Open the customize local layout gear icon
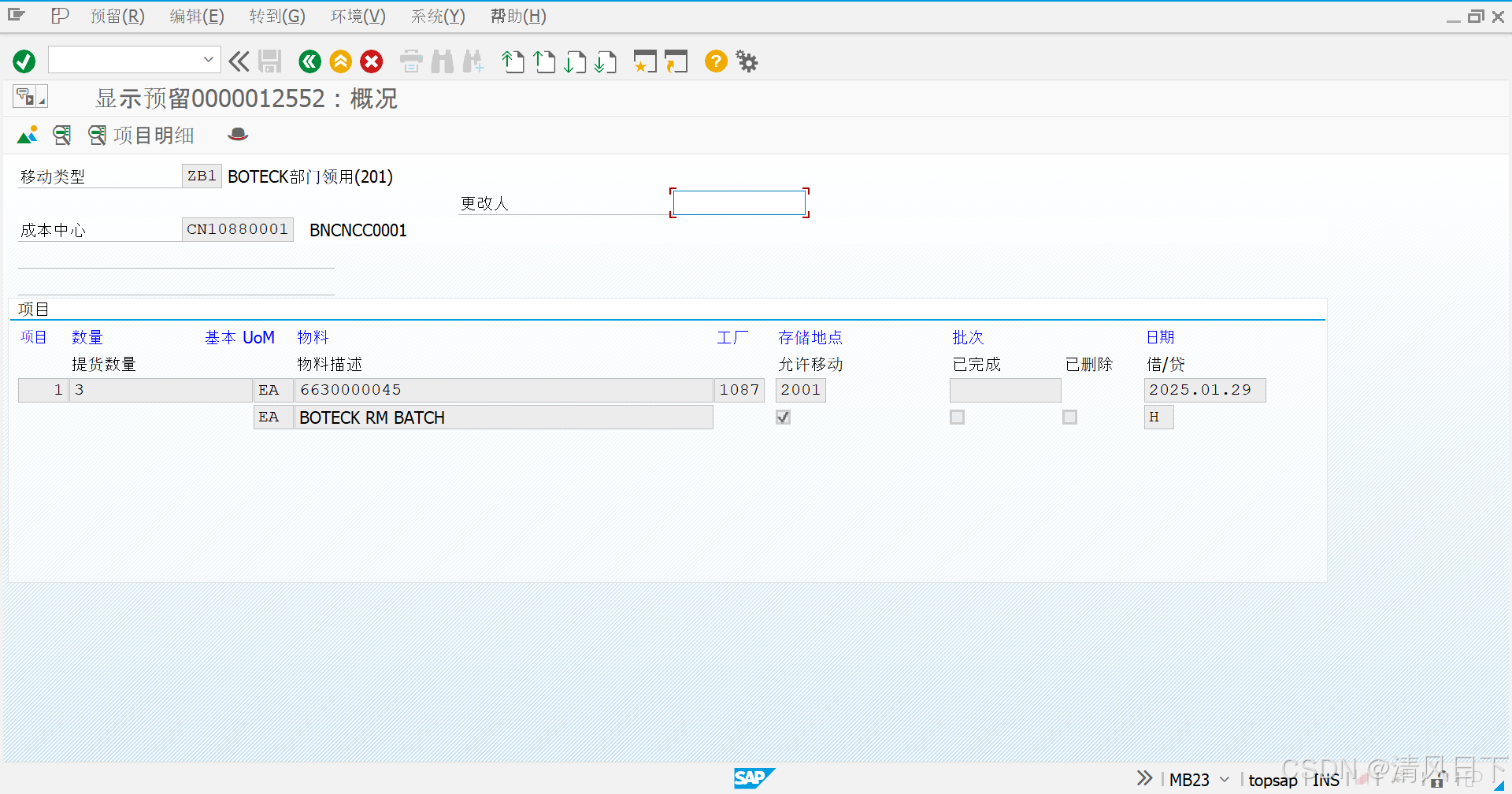Screen dimensions: 1512x794 click(746, 61)
